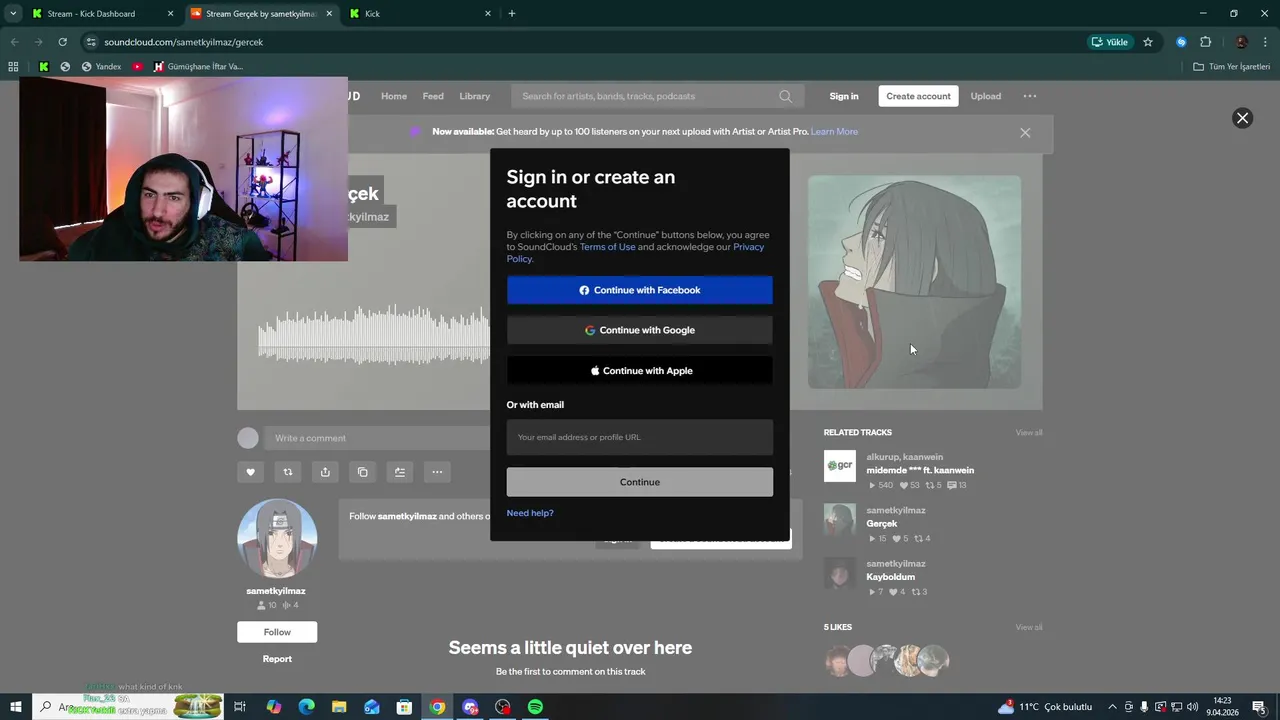The width and height of the screenshot is (1280, 720).
Task: Click the email address or profile URL field
Action: (x=640, y=437)
